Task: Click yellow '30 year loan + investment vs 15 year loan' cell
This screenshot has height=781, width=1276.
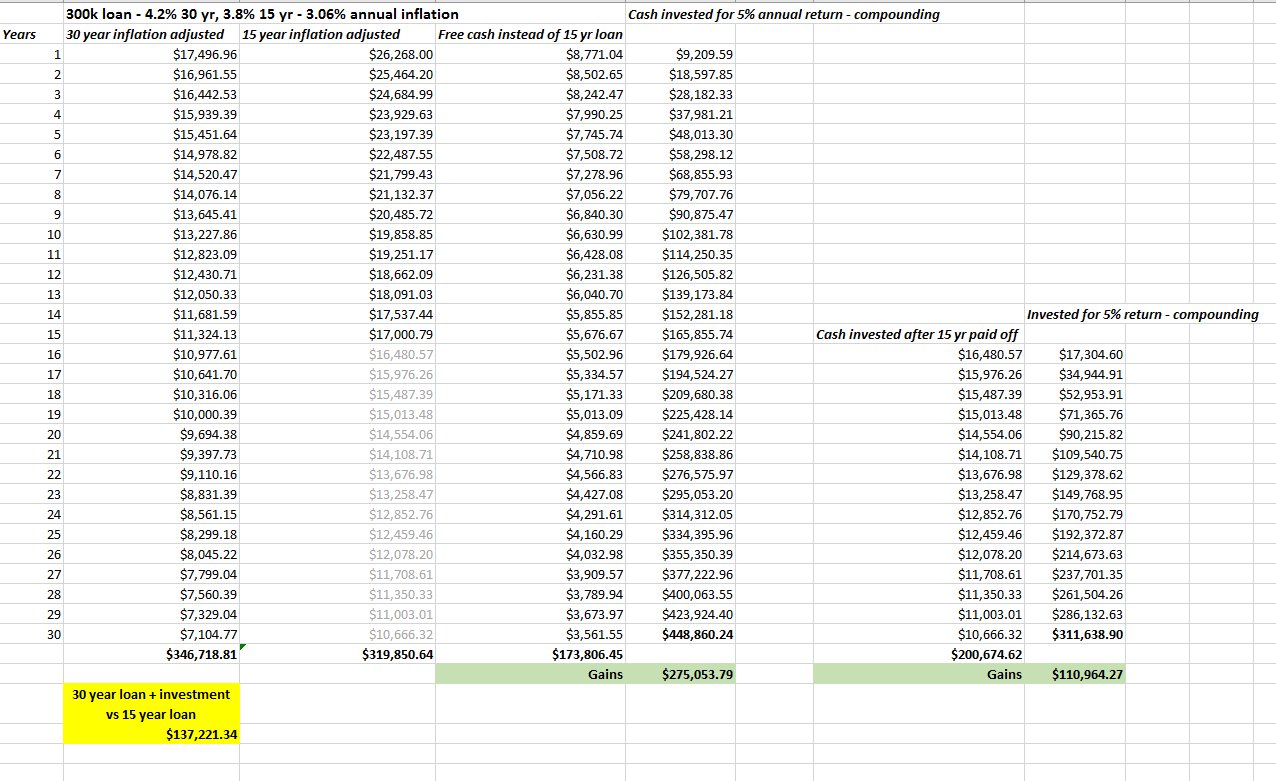Action: (x=151, y=704)
